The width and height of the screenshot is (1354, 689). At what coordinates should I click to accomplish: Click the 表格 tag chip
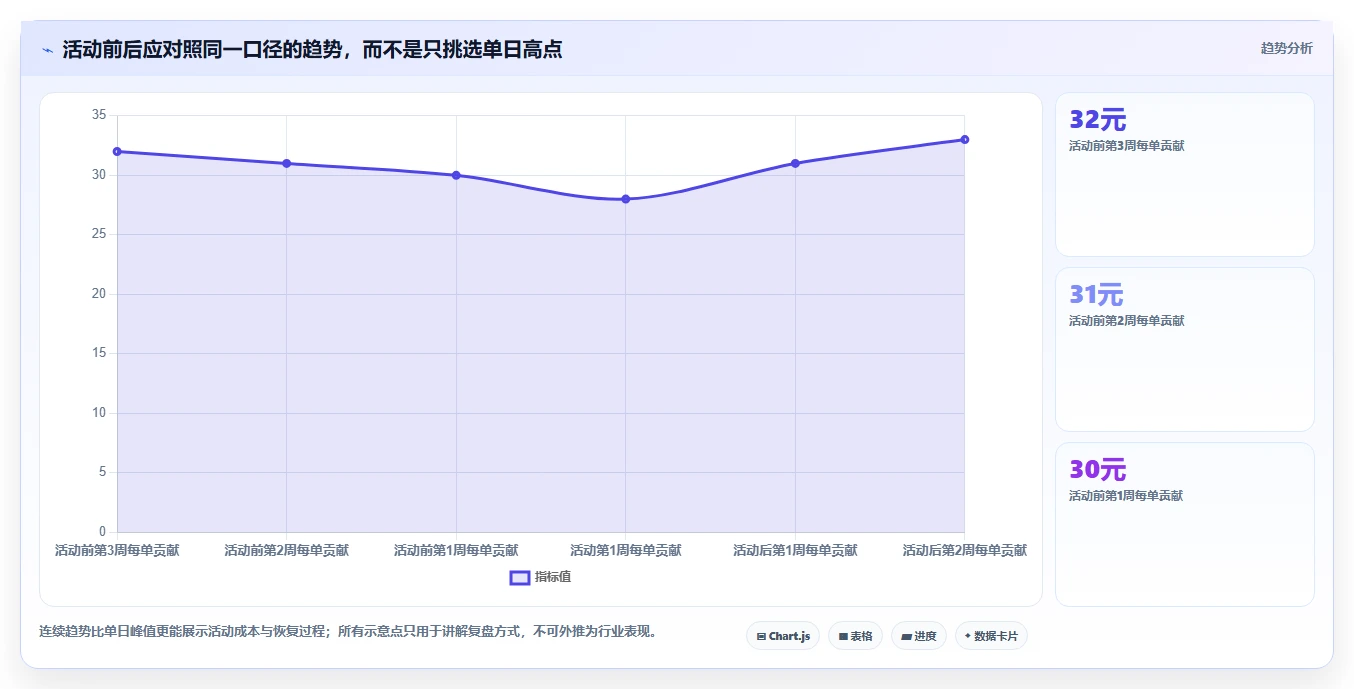(x=855, y=636)
